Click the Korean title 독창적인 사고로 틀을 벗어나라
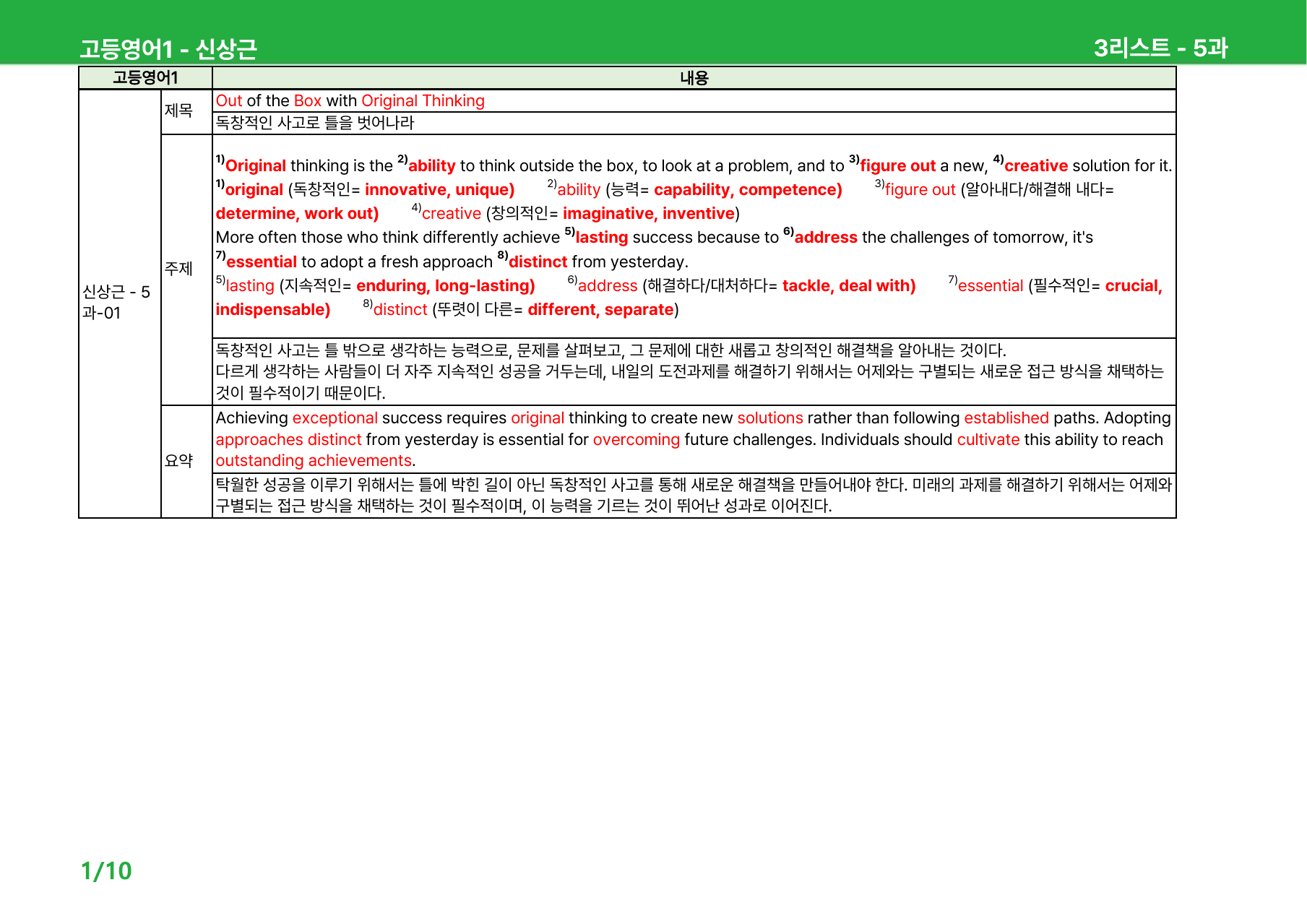The height and width of the screenshot is (924, 1307). pos(315,123)
